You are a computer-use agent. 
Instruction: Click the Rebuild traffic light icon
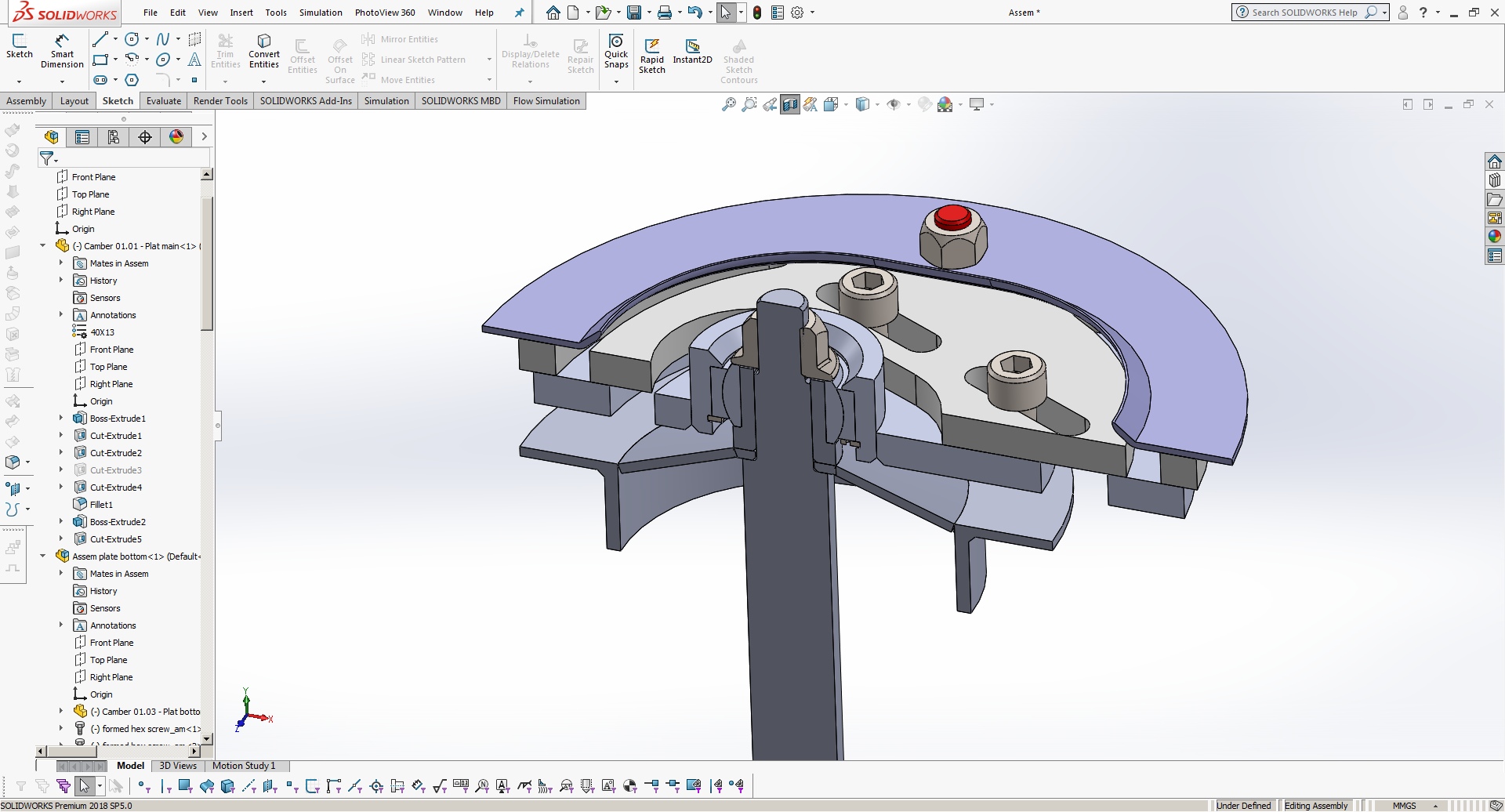(757, 13)
